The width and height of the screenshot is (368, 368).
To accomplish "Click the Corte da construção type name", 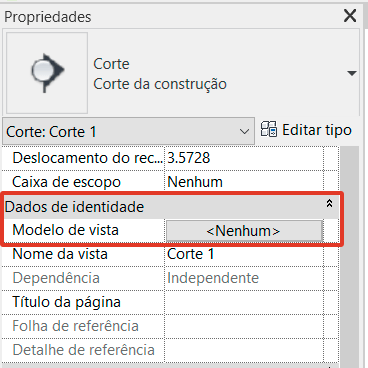I will pyautogui.click(x=160, y=84).
